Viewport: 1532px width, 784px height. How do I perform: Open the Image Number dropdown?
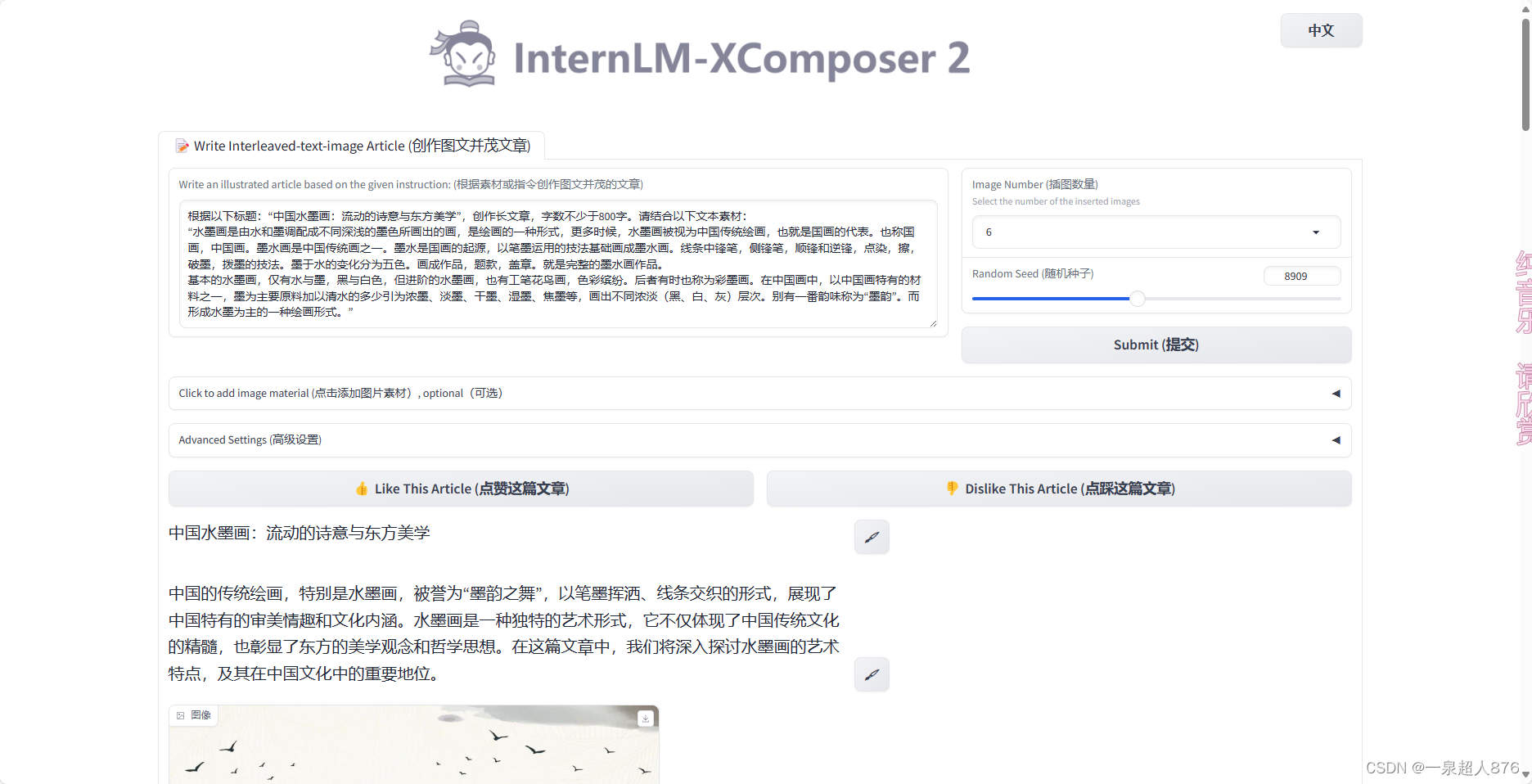click(1156, 232)
